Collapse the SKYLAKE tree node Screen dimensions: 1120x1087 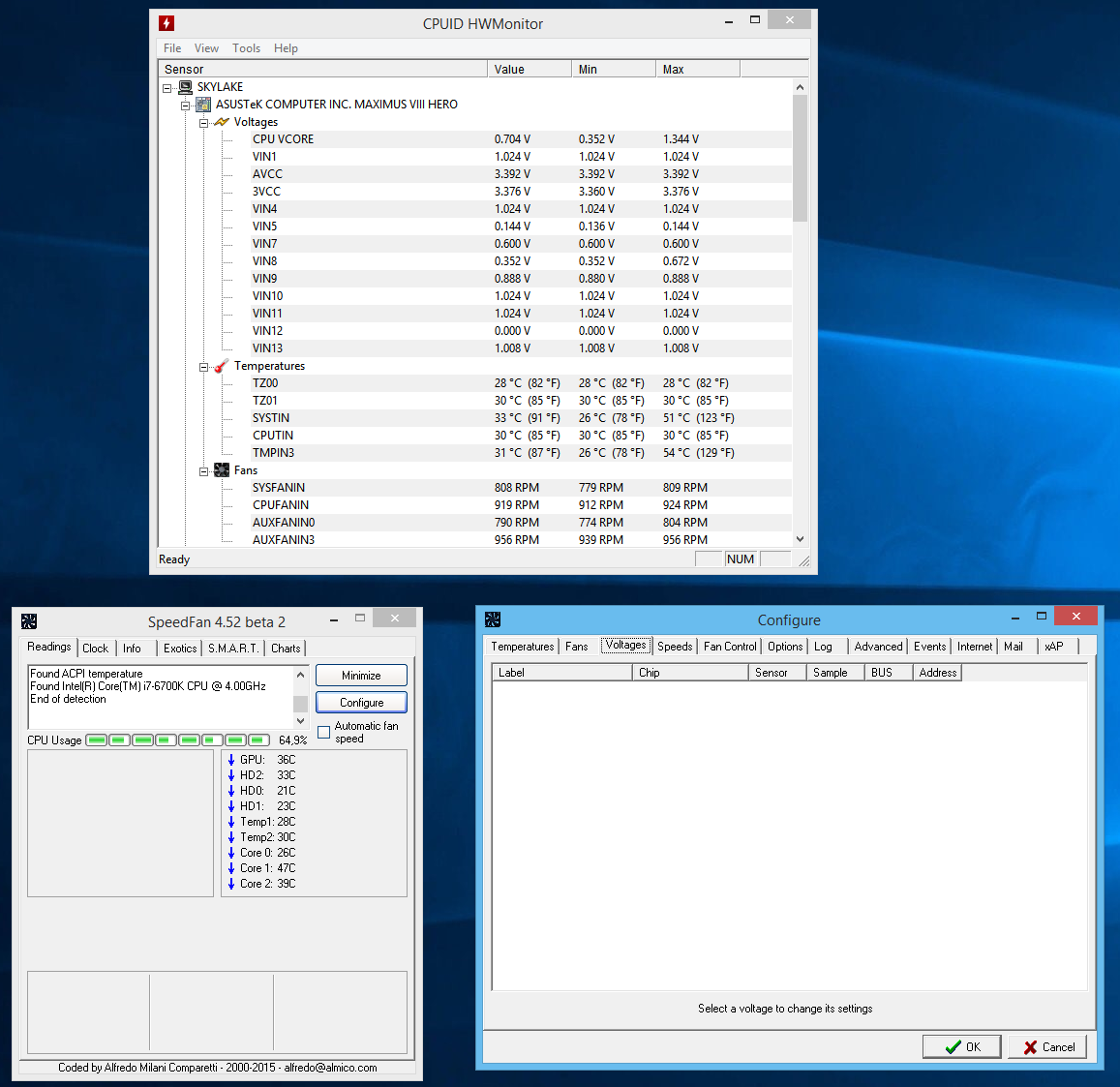[167, 88]
